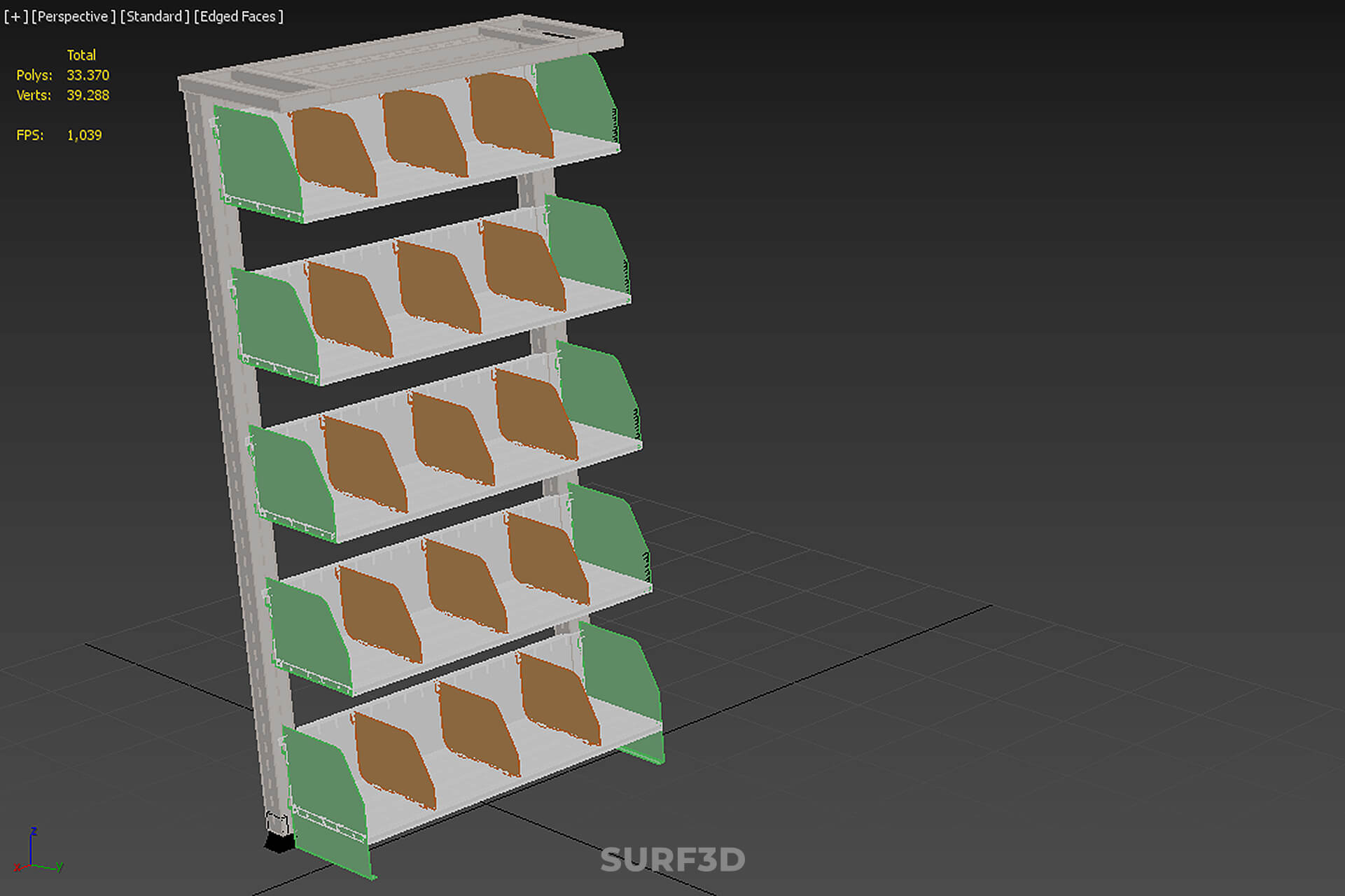
Task: Select the shelf unit's top cover panel
Action: pyautogui.click(x=400, y=62)
